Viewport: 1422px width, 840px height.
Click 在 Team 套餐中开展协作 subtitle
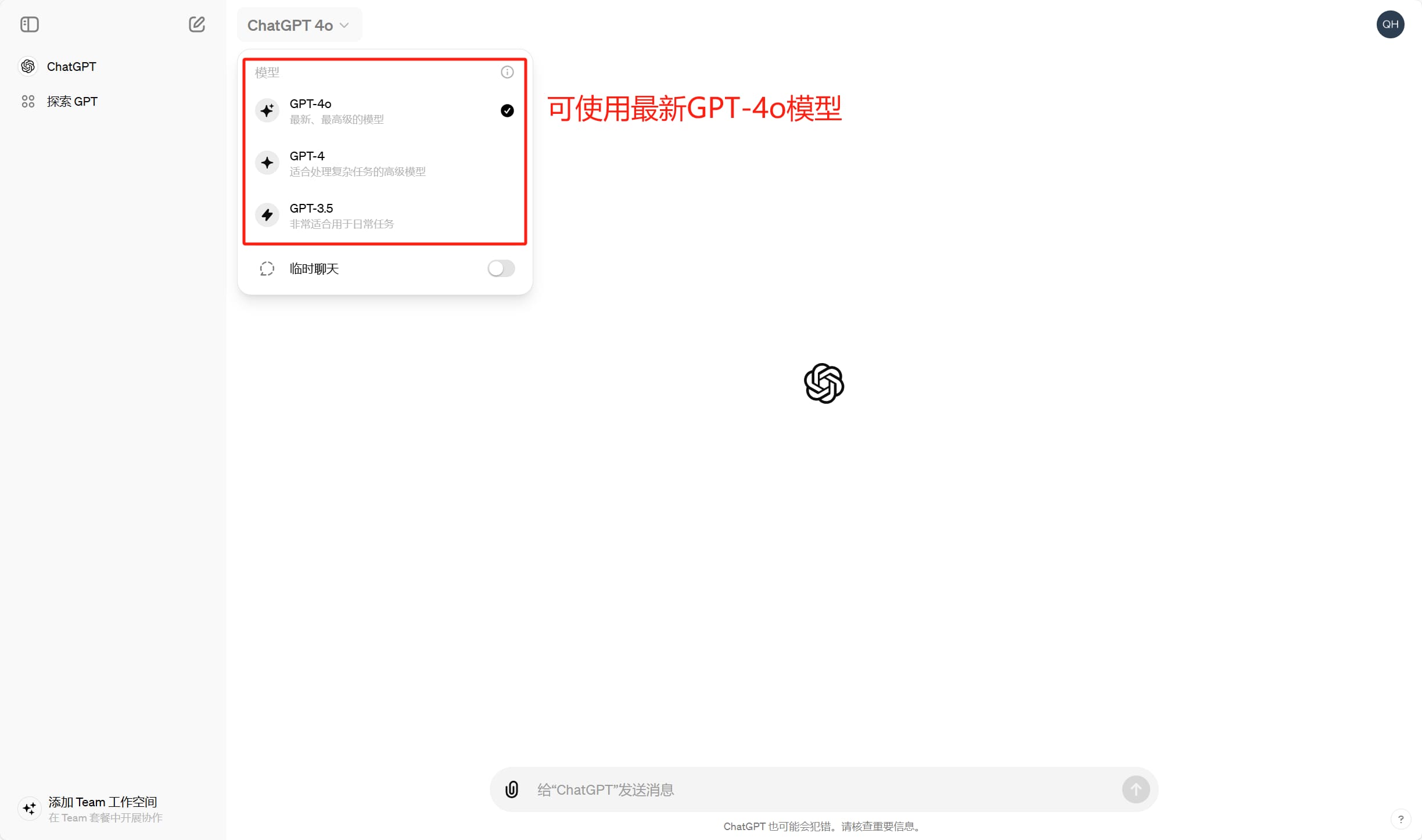(x=106, y=817)
